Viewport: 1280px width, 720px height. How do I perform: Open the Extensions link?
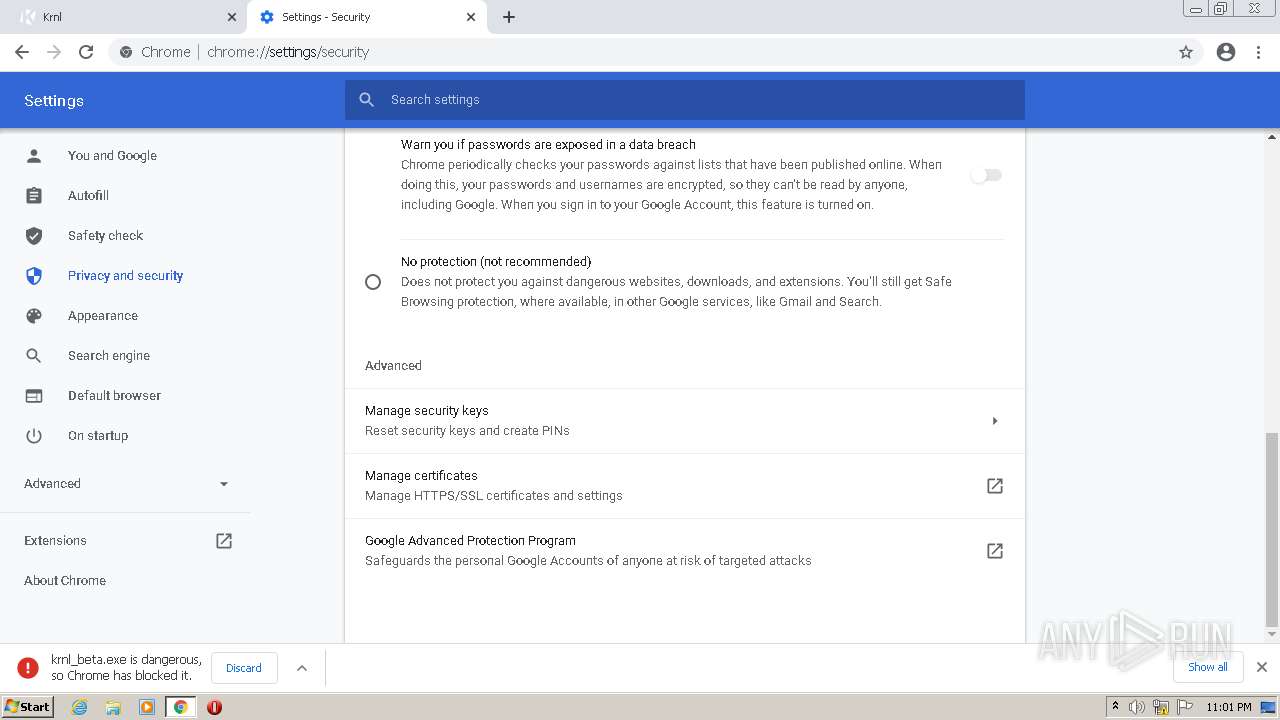(x=55, y=541)
